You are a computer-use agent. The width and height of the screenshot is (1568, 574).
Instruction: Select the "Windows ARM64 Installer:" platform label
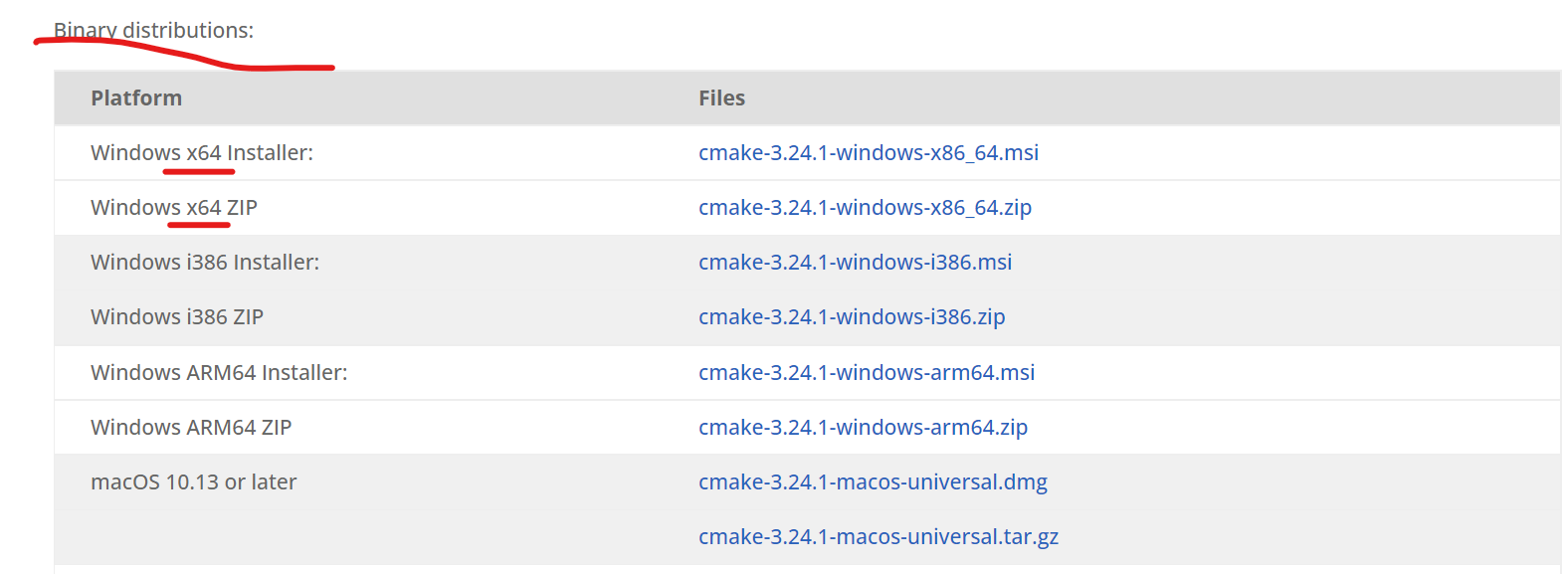click(x=218, y=373)
